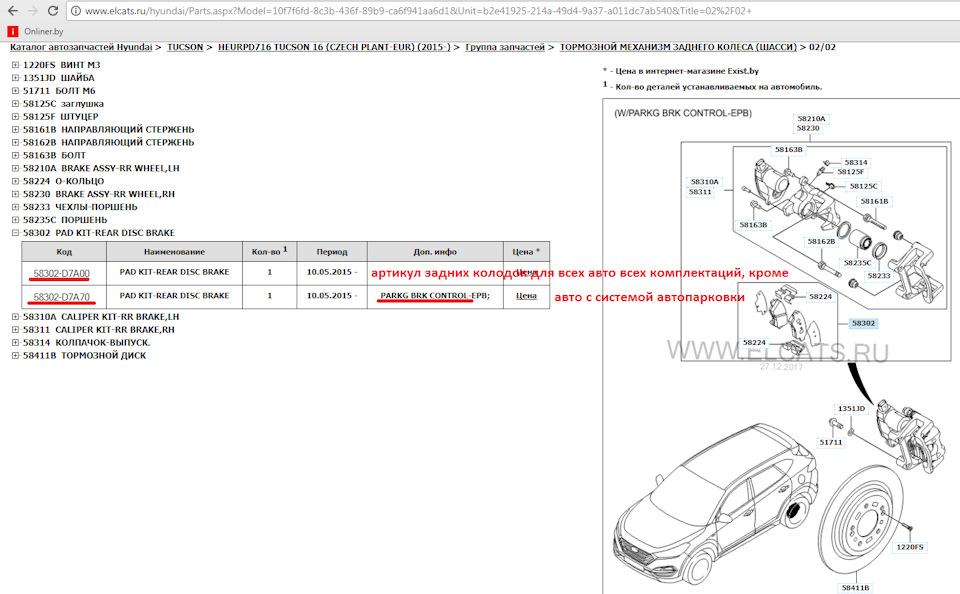Open part code 58302-D7A00 link

pyautogui.click(x=61, y=273)
